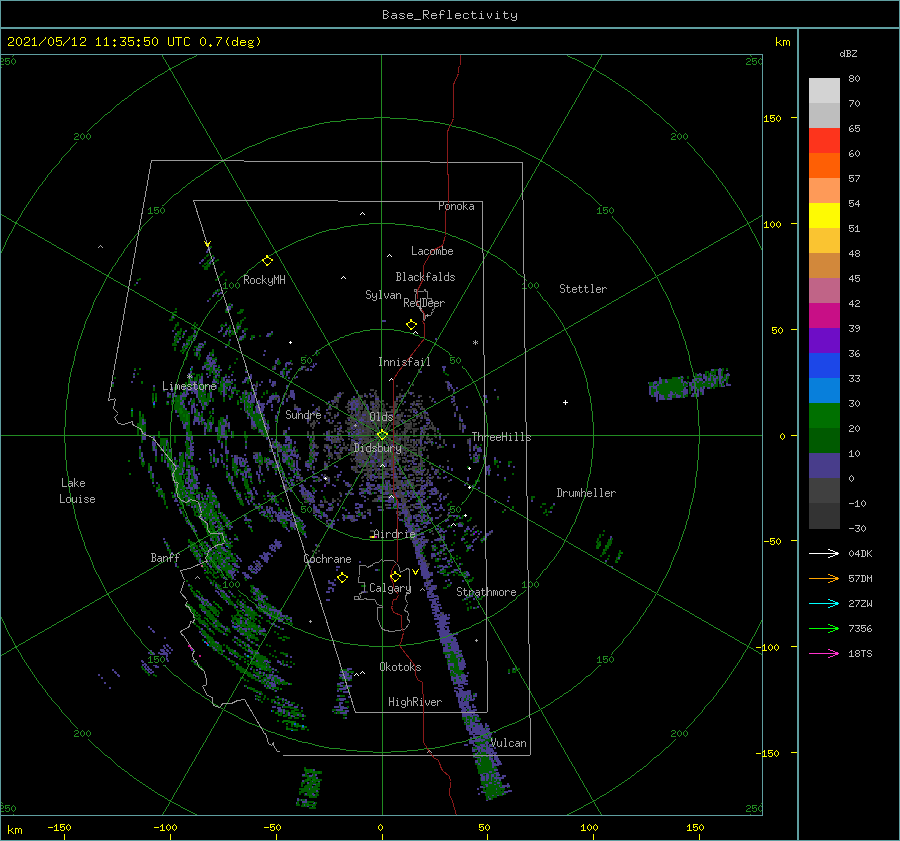900x841 pixels.
Task: Select the bright green 30–20 dBZ swatch
Action: pyautogui.click(x=824, y=416)
